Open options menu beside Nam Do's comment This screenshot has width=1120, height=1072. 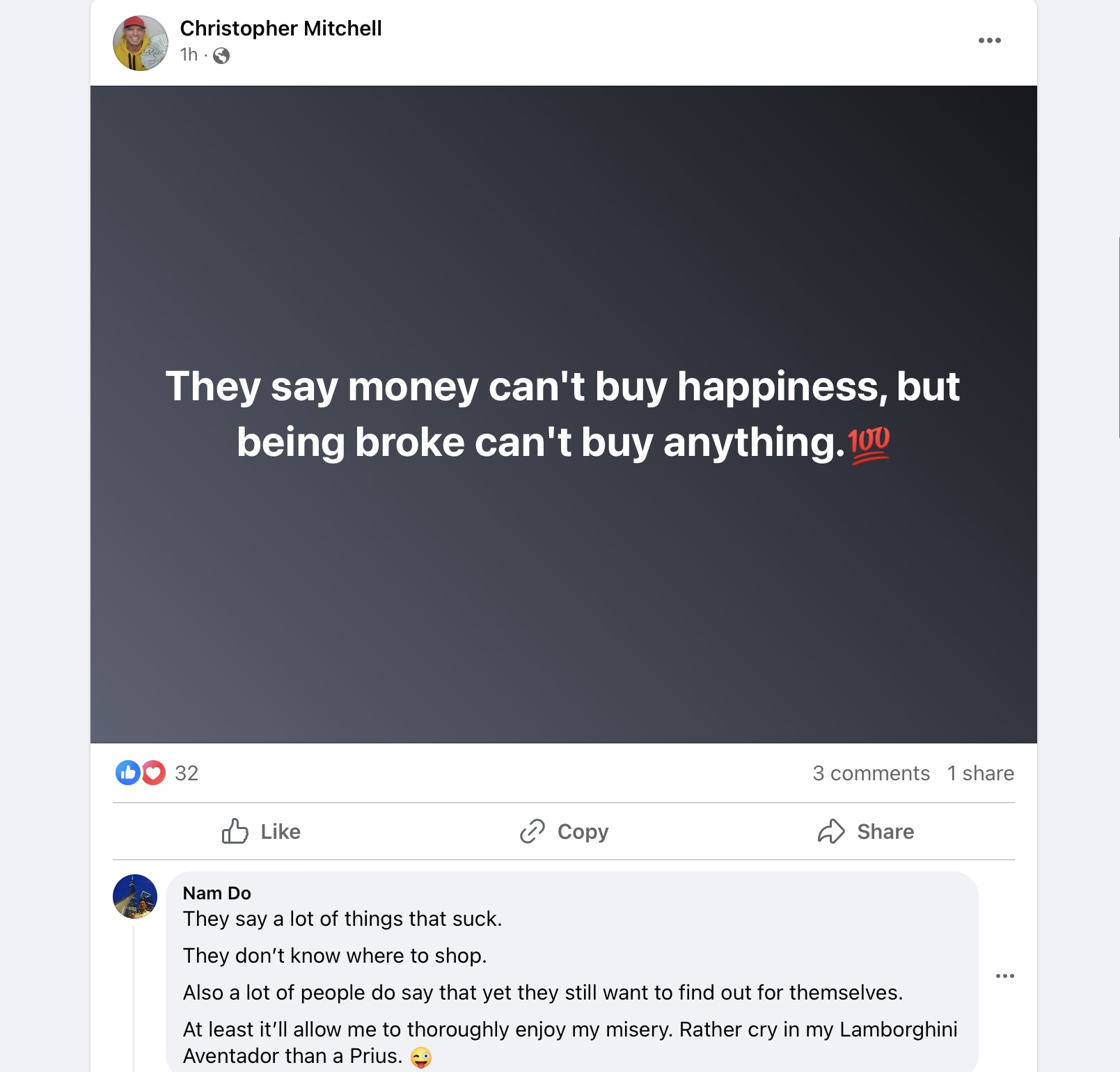click(x=1004, y=976)
